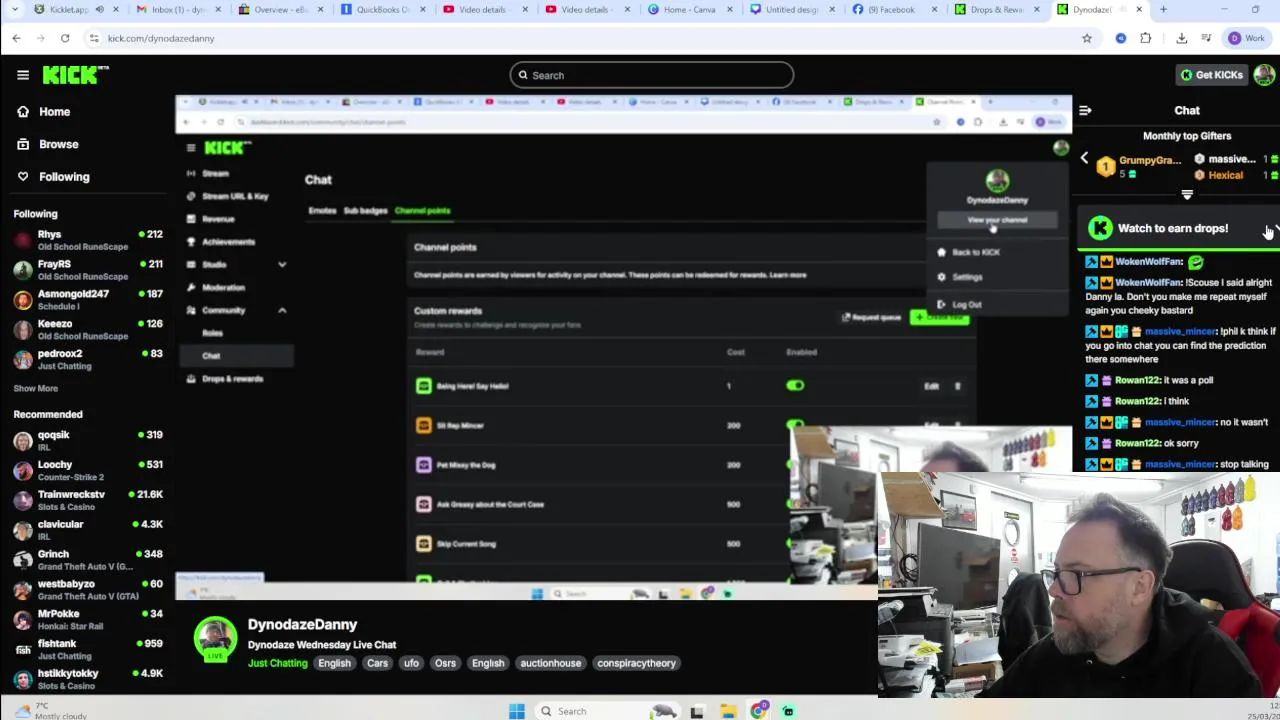The image size is (1280, 720).
Task: Click the Following heart icon
Action: [23, 177]
